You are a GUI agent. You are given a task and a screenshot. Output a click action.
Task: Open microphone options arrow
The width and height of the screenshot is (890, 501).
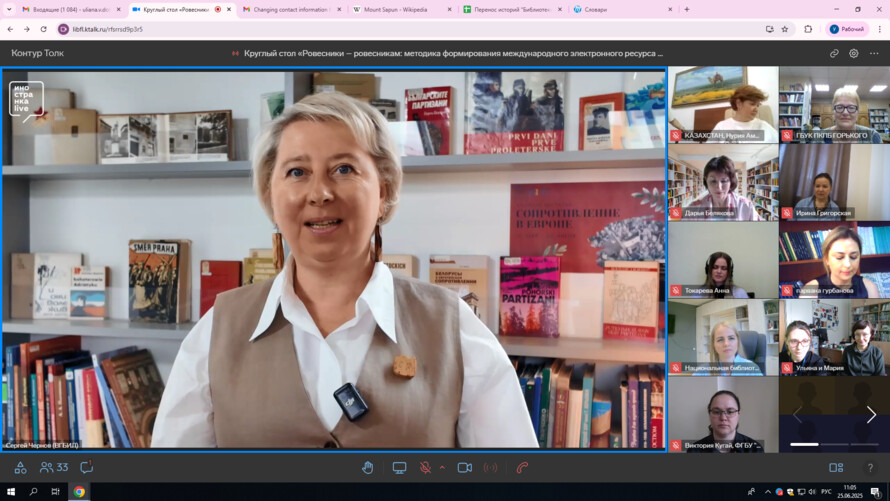(x=442, y=468)
